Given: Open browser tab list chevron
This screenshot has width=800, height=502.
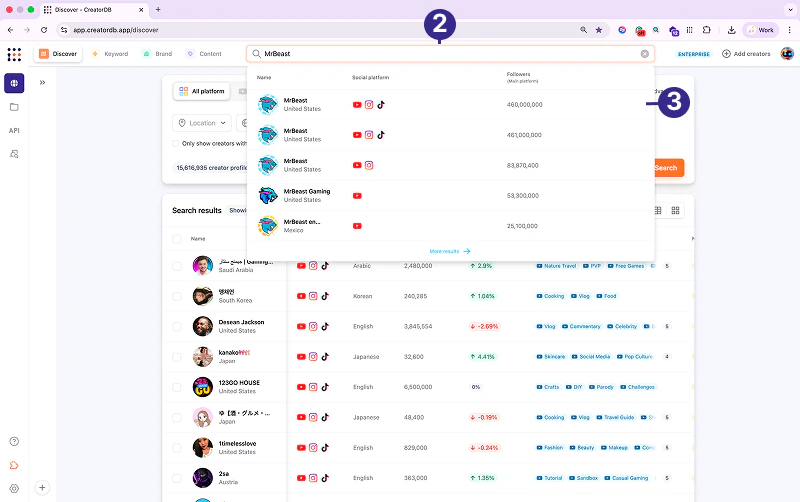Looking at the screenshot, I should (x=790, y=9).
